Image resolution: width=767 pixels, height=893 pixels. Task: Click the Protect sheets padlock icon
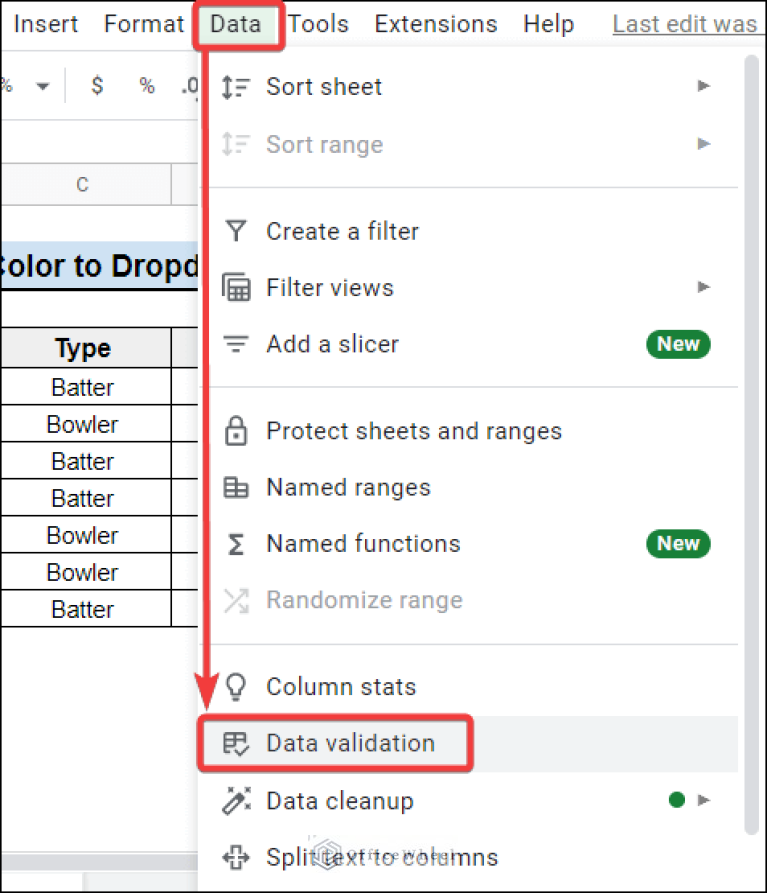click(x=236, y=431)
